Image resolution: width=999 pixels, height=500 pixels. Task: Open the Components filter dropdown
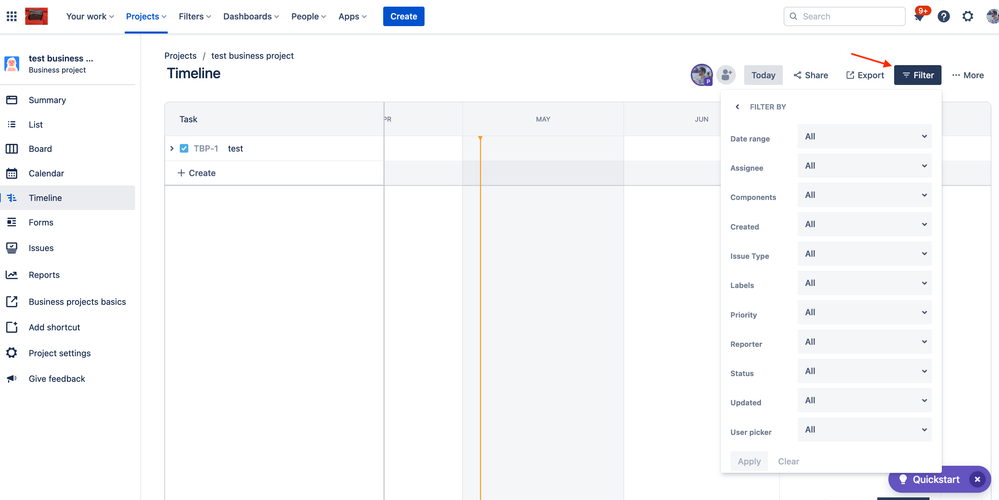[865, 195]
